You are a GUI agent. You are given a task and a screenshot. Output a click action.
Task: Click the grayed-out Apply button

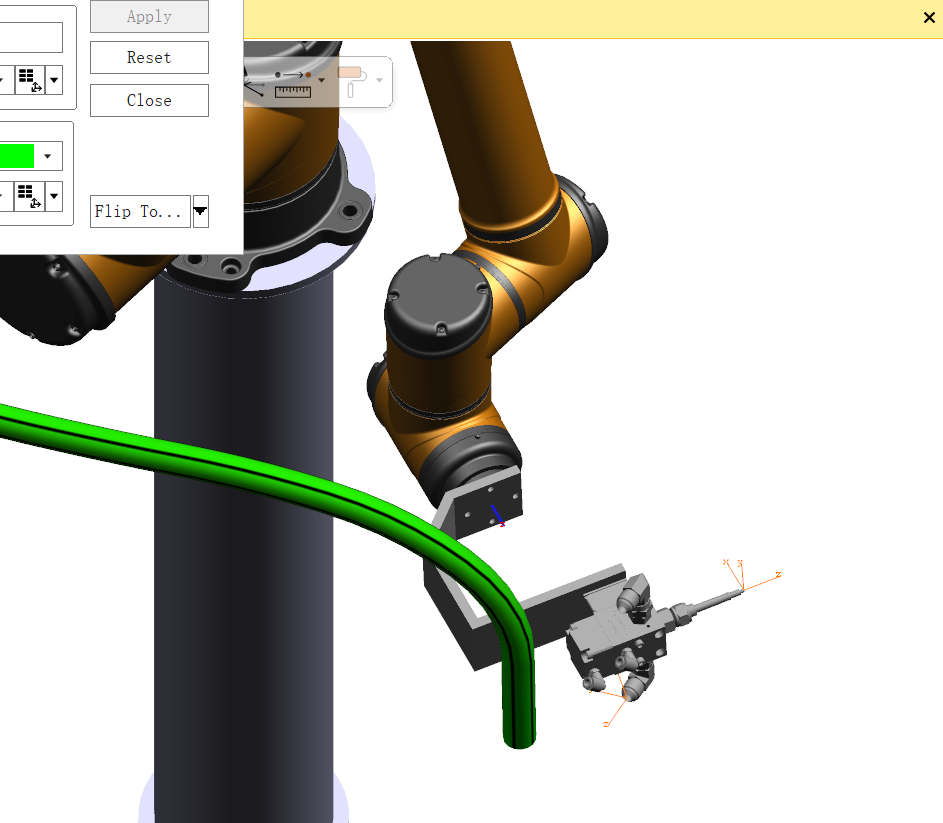point(149,16)
